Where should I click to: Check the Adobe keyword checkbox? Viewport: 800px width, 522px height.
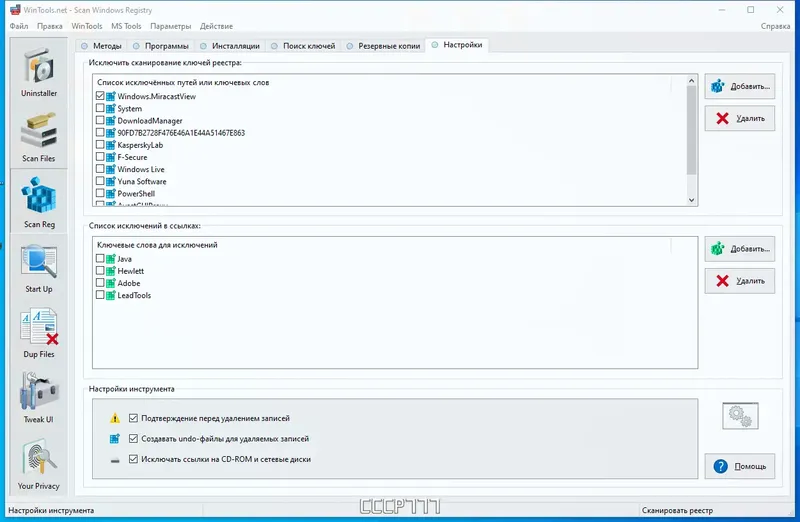(100, 283)
